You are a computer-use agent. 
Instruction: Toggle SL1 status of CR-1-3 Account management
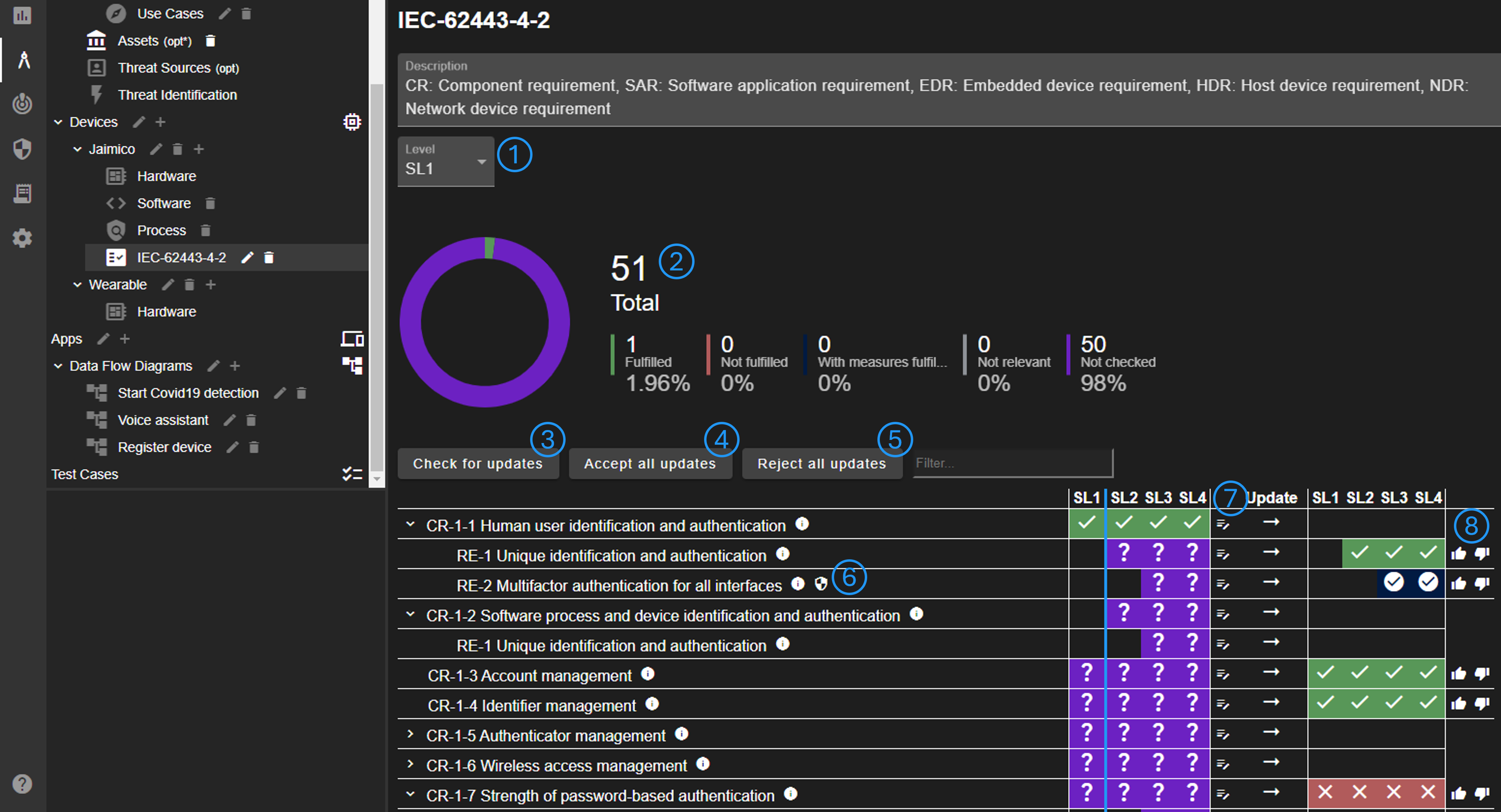(x=1087, y=673)
